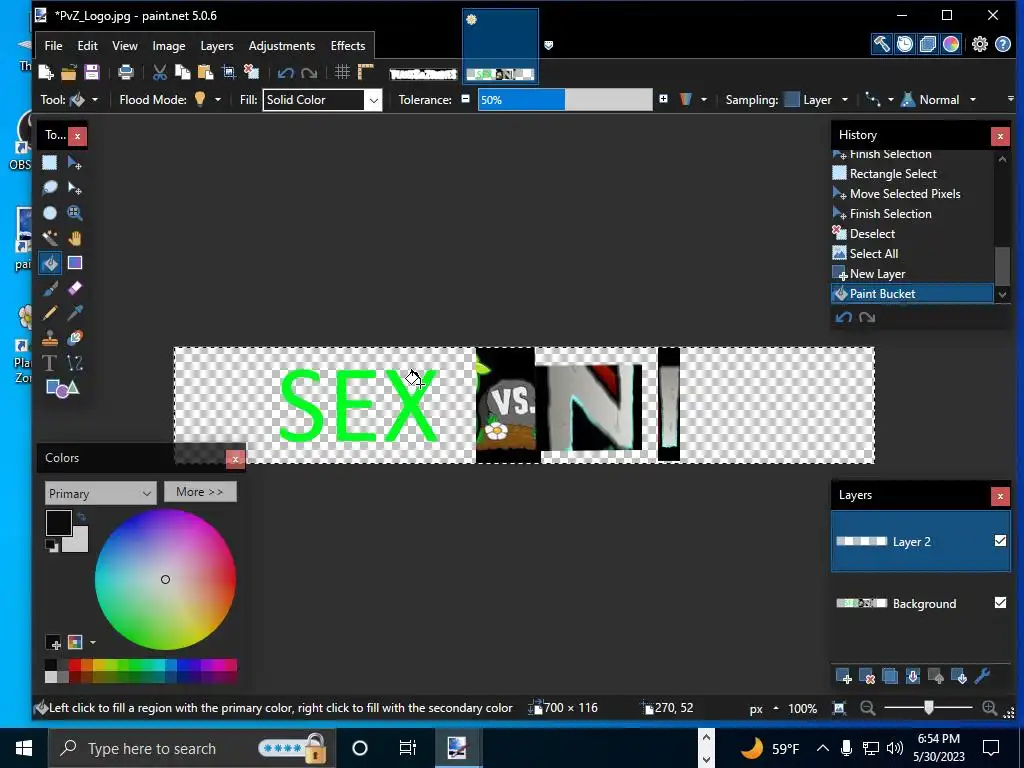1024x768 pixels.
Task: Select the Rectangle Select tool
Action: [x=50, y=163]
